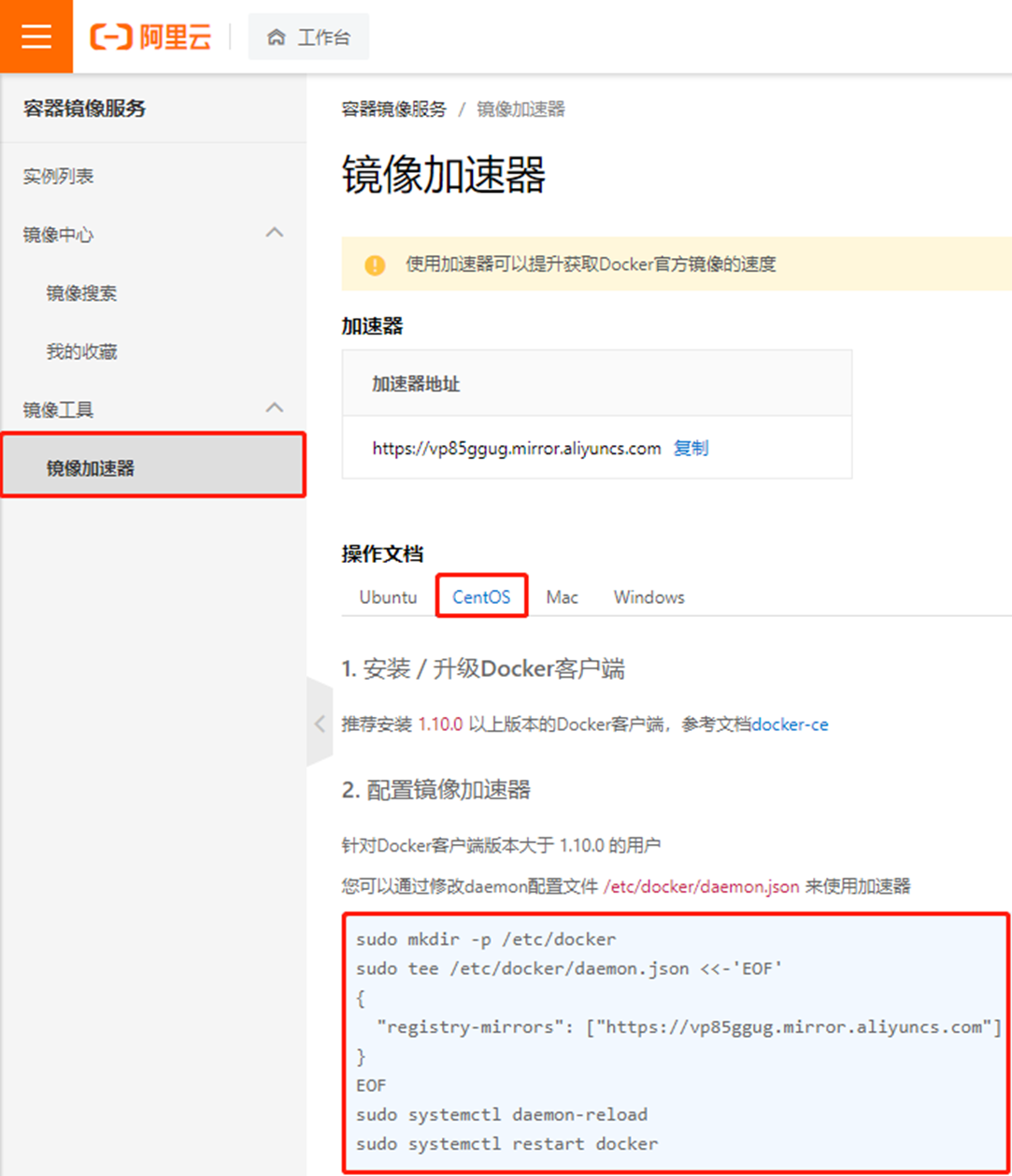The width and height of the screenshot is (1012, 1176).
Task: Open the hamburger navigation menu
Action: click(36, 36)
